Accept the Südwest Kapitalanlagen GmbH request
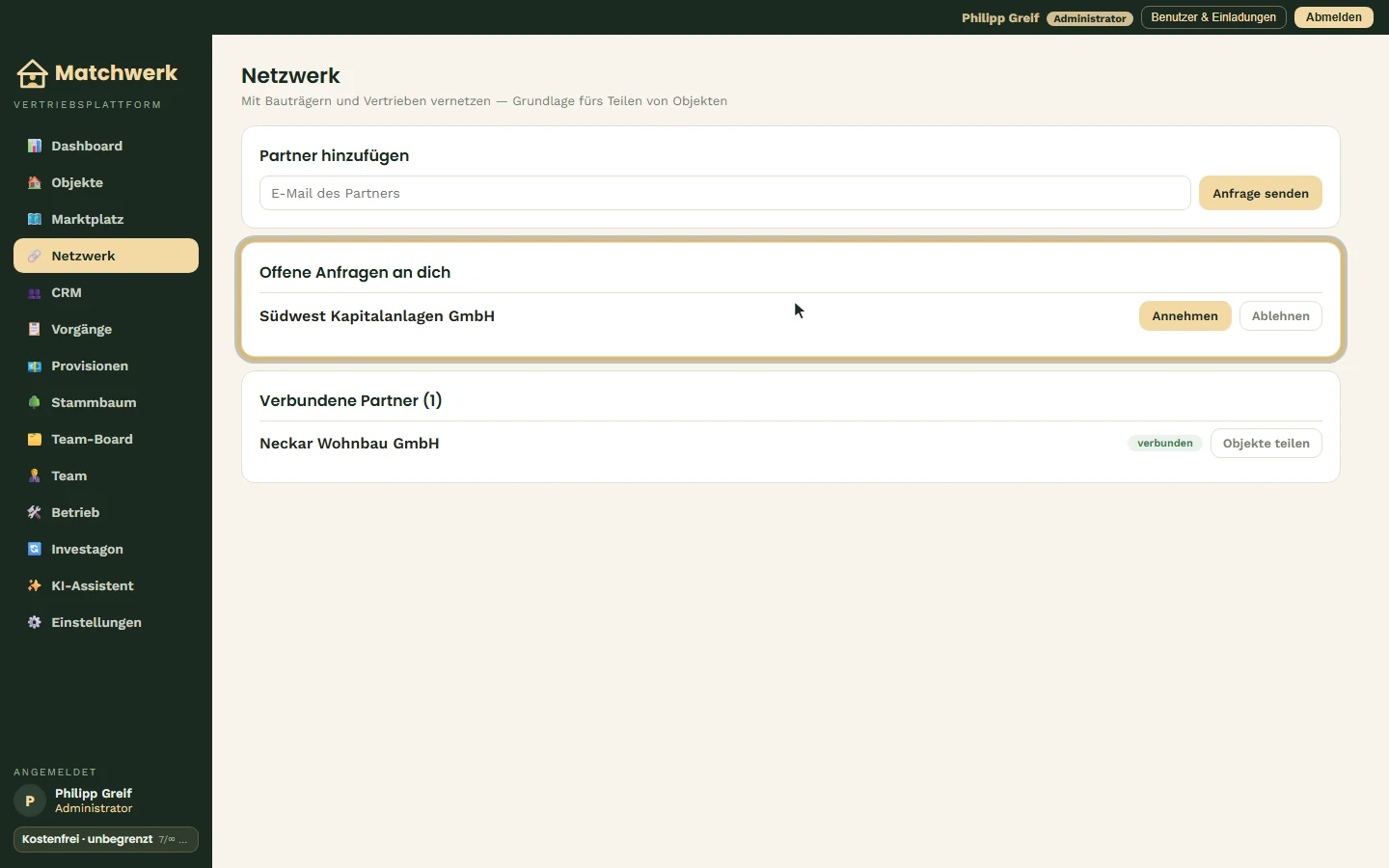Screen dimensions: 1389x868 (1185, 316)
